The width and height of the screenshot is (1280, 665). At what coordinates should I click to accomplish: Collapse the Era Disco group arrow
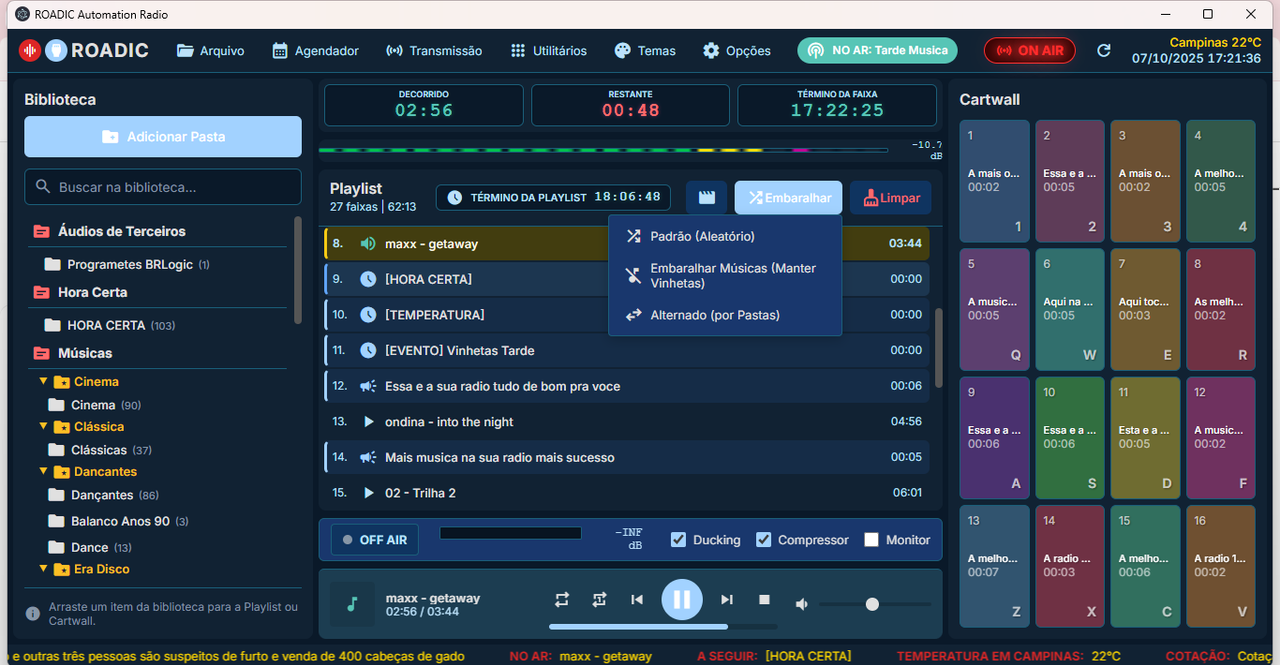[43, 568]
